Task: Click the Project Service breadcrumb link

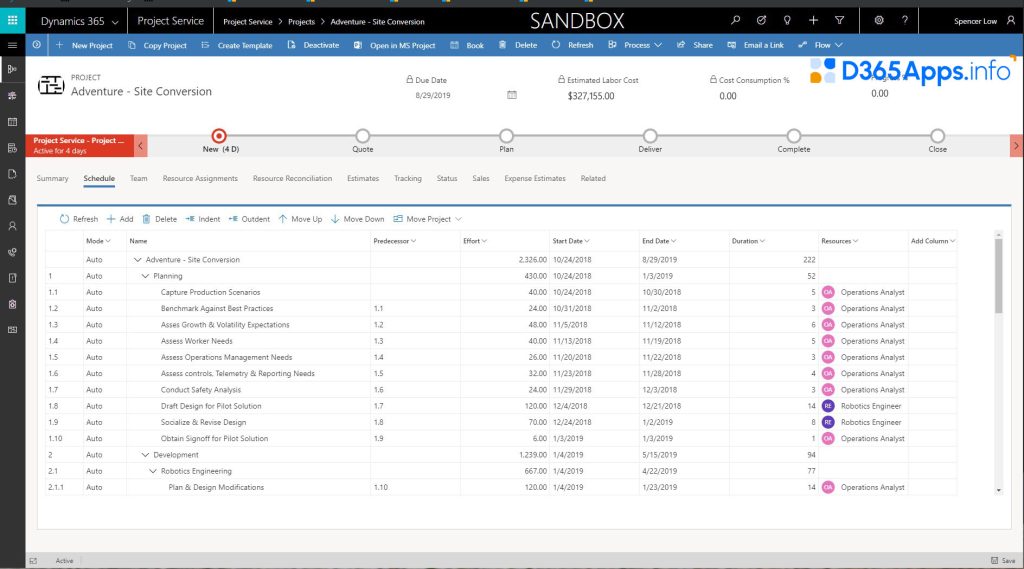Action: pos(248,22)
